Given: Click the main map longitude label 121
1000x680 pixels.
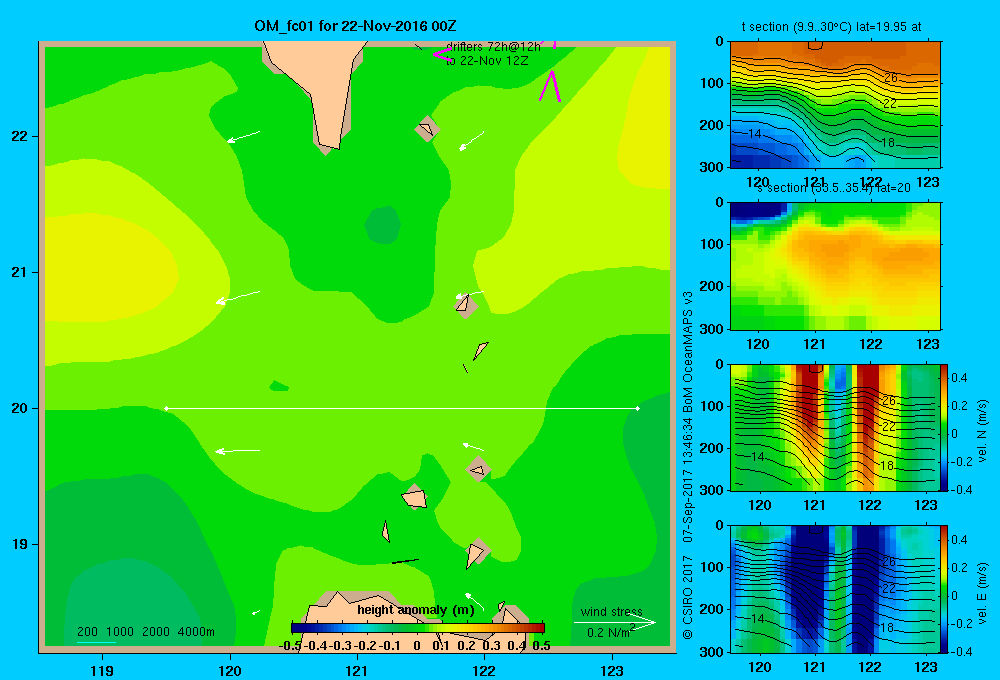Looking at the screenshot, I should click(357, 670).
